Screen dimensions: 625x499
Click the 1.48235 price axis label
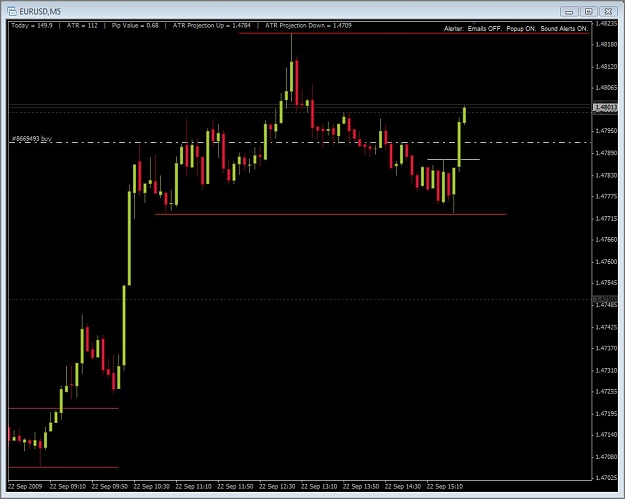coord(606,24)
